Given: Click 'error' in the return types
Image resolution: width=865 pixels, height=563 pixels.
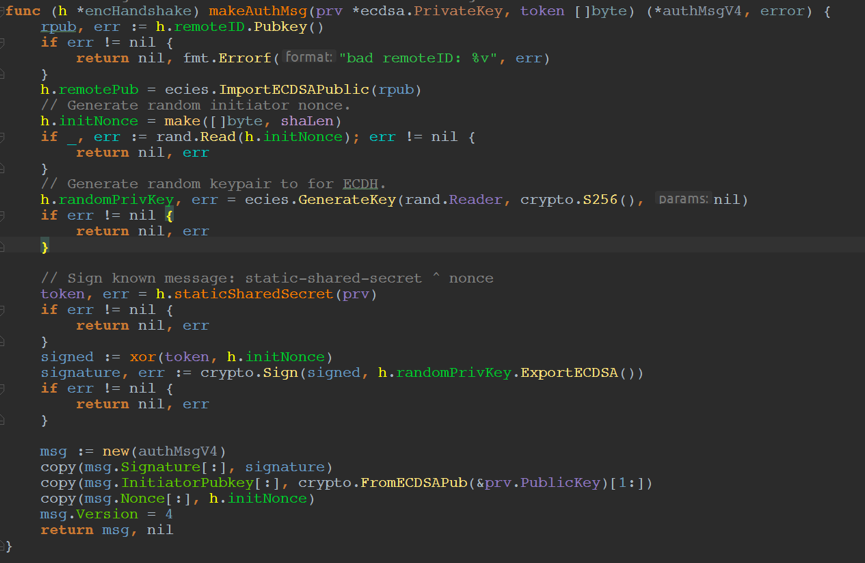Looking at the screenshot, I should (x=782, y=11).
